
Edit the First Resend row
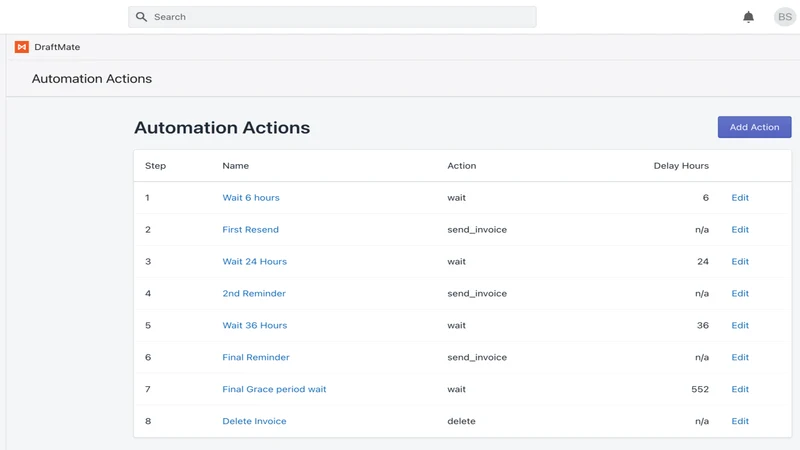click(x=740, y=230)
